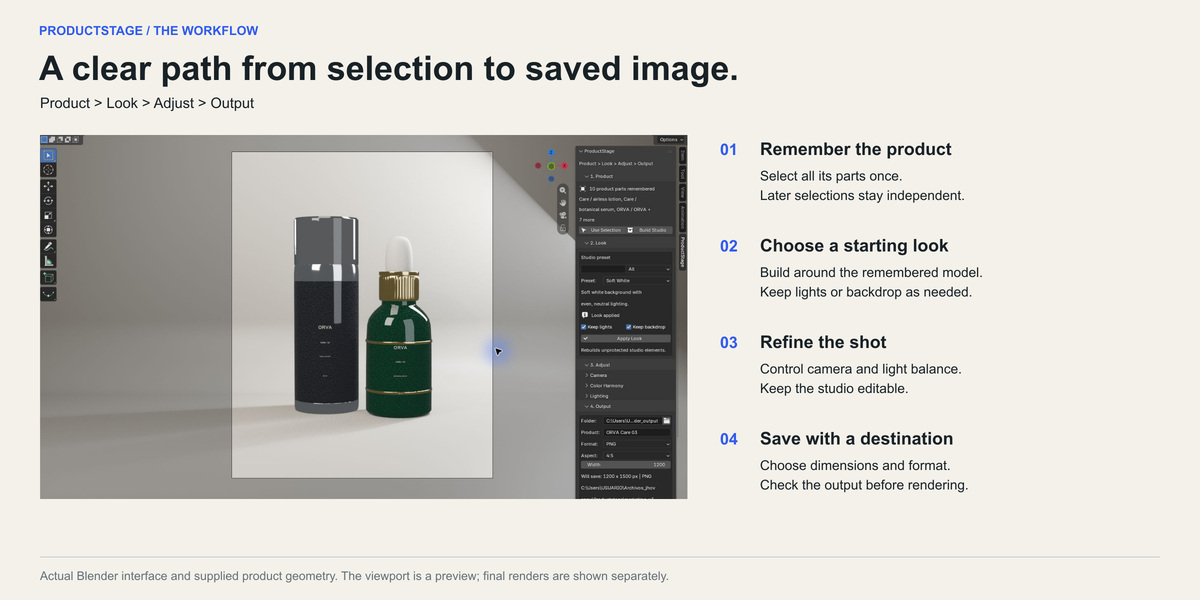Viewport: 1200px width, 600px height.
Task: Open the All category filter dropdown
Action: pos(648,269)
